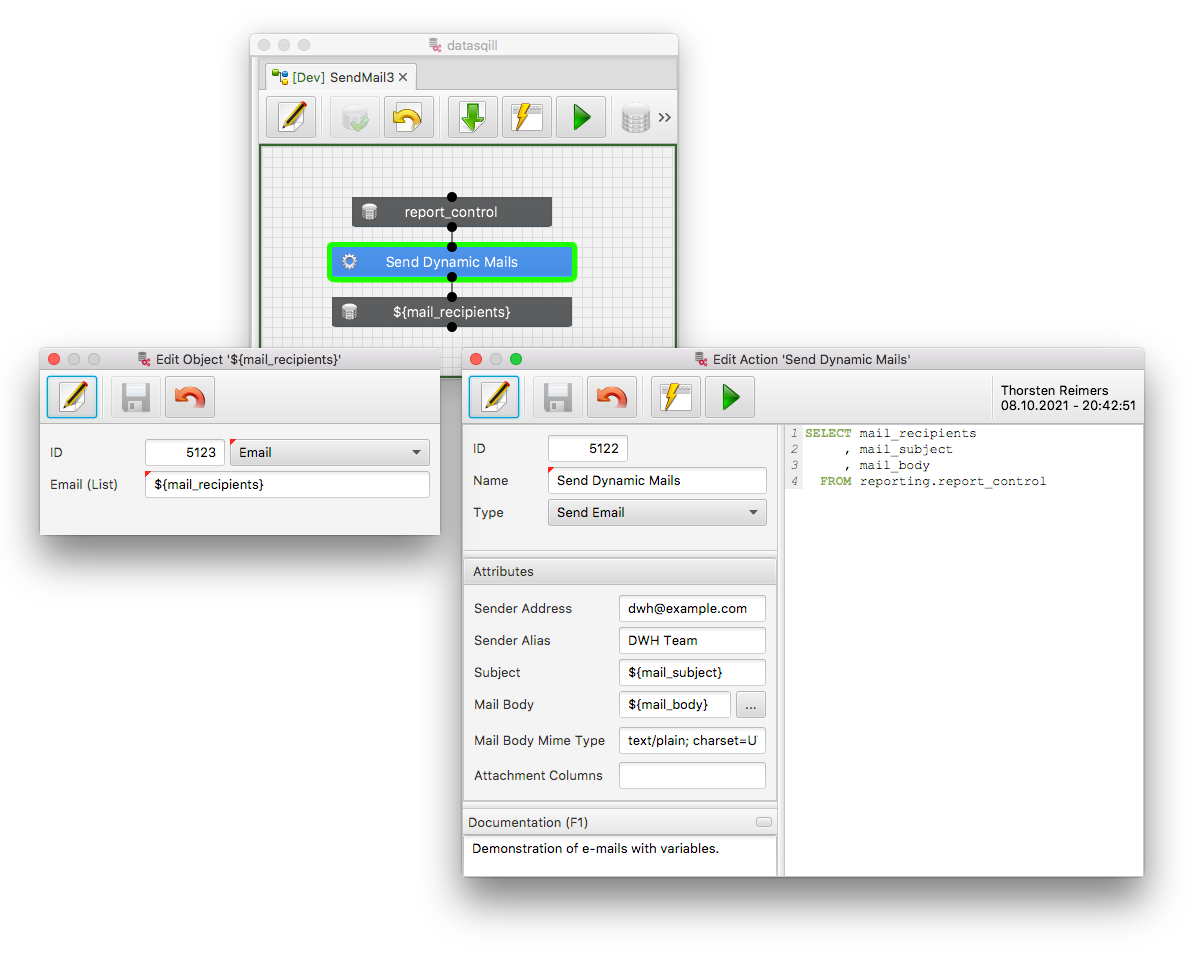The height and width of the screenshot is (957, 1200).
Task: Click the save disk icon in Edit Action window
Action: [x=558, y=398]
